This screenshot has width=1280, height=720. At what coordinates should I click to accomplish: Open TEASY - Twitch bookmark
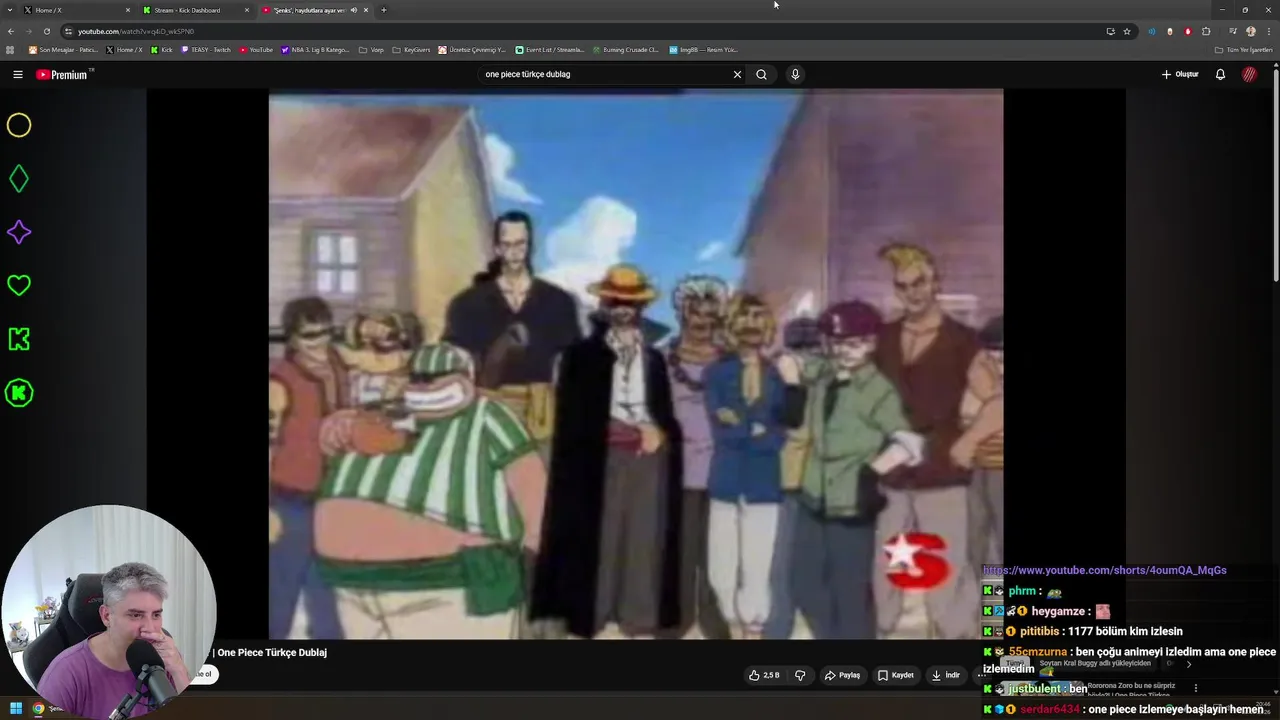(206, 49)
